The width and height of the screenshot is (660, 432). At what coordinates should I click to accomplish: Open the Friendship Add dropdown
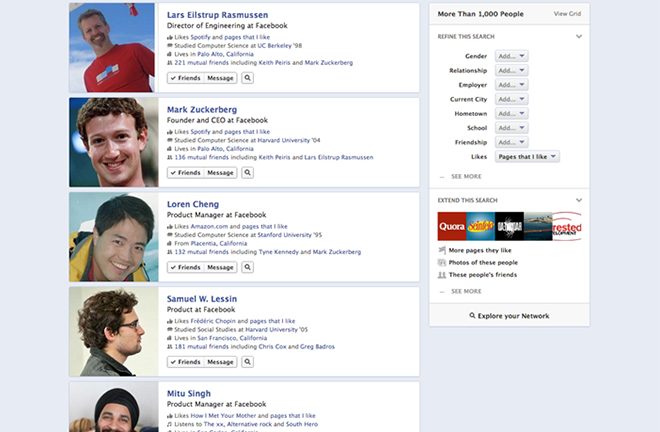click(511, 142)
